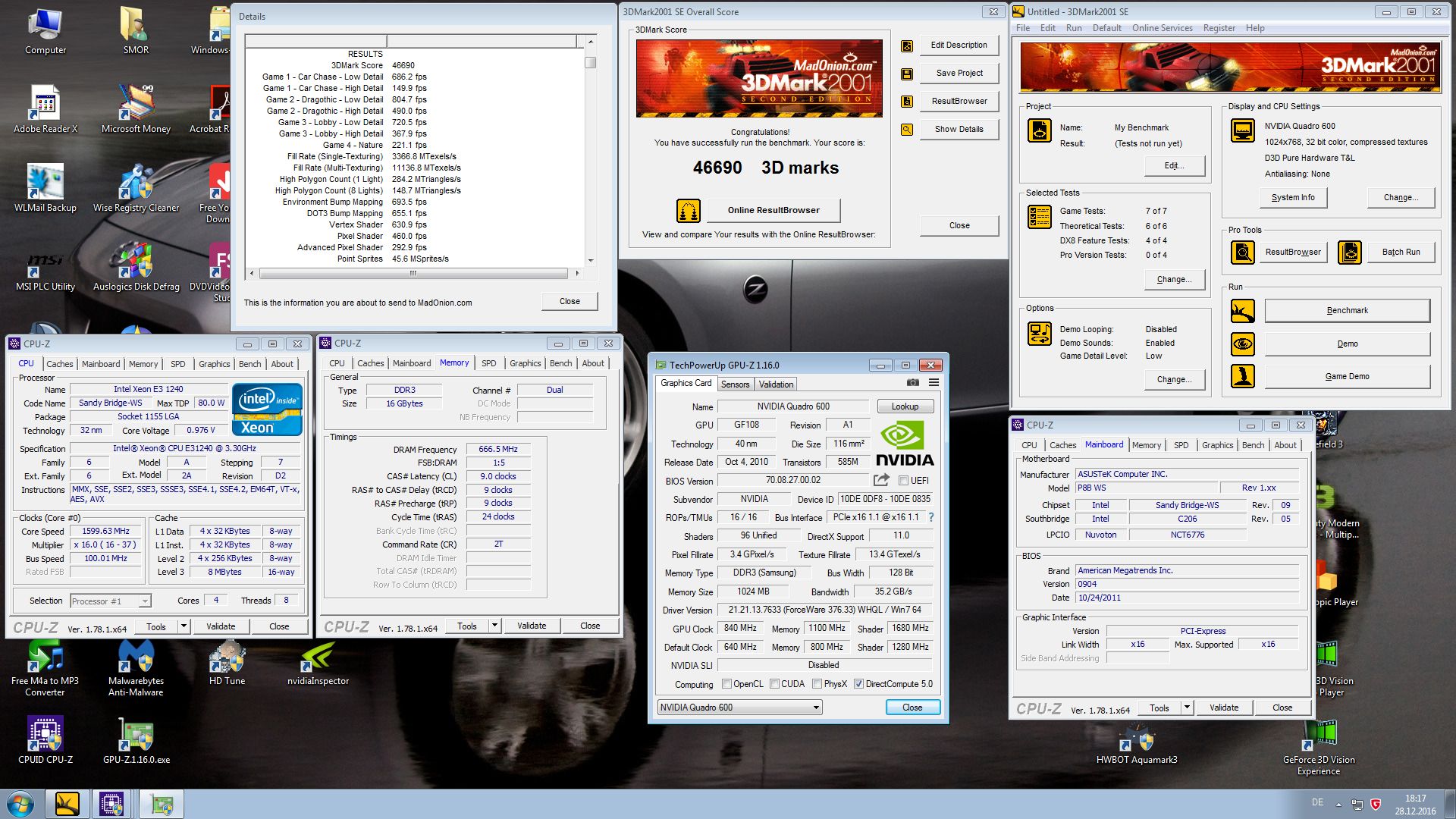
Task: Toggle the PhysX checkbox
Action: click(x=817, y=684)
